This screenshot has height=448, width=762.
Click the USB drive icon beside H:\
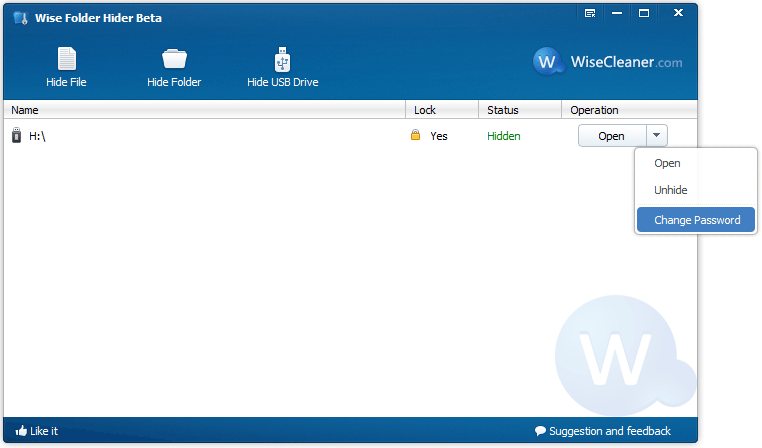(16, 136)
